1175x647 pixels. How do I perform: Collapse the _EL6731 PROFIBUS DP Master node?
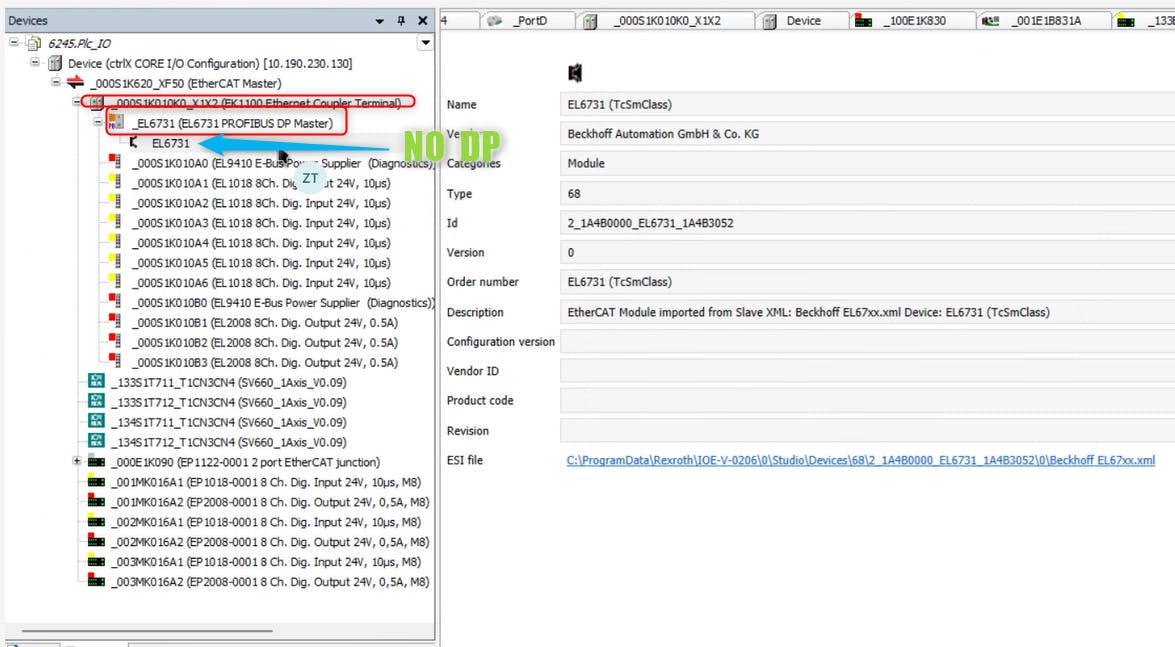tap(98, 123)
